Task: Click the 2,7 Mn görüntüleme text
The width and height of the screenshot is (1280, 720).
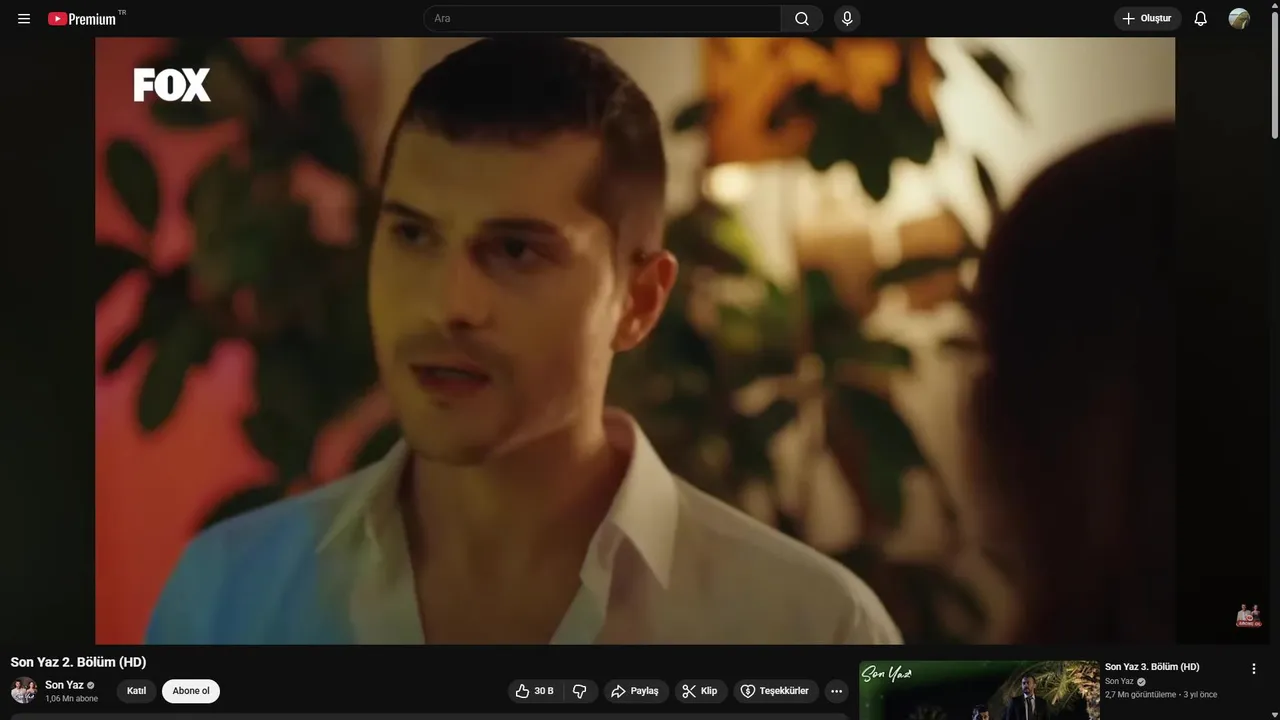Action: 1141,695
